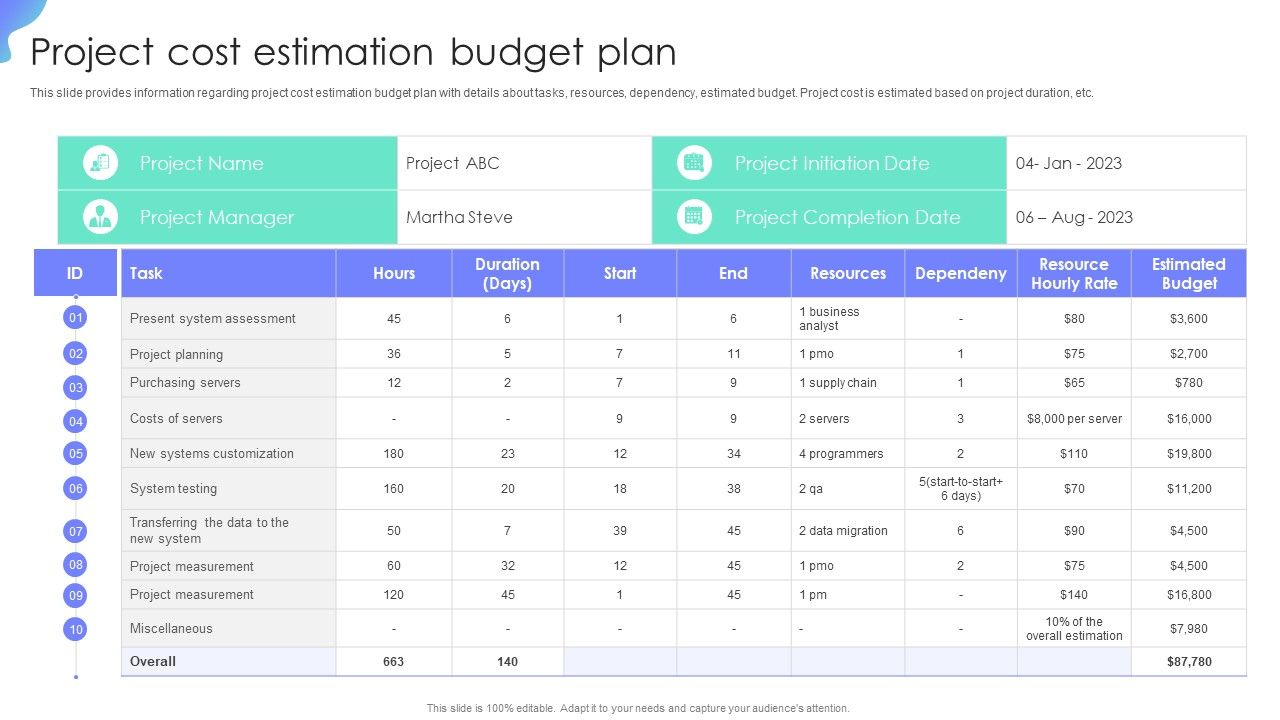Select badge 06 next to System testing
This screenshot has width=1280, height=720.
75,488
